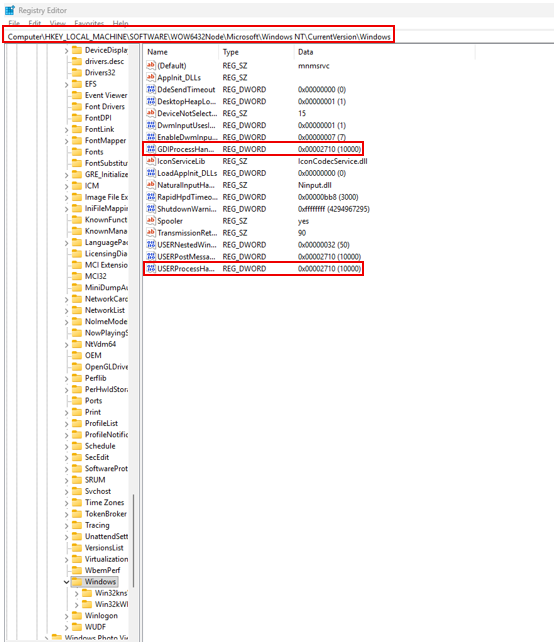Click the Time Zones folder icon
The height and width of the screenshot is (642, 559).
tap(77, 502)
